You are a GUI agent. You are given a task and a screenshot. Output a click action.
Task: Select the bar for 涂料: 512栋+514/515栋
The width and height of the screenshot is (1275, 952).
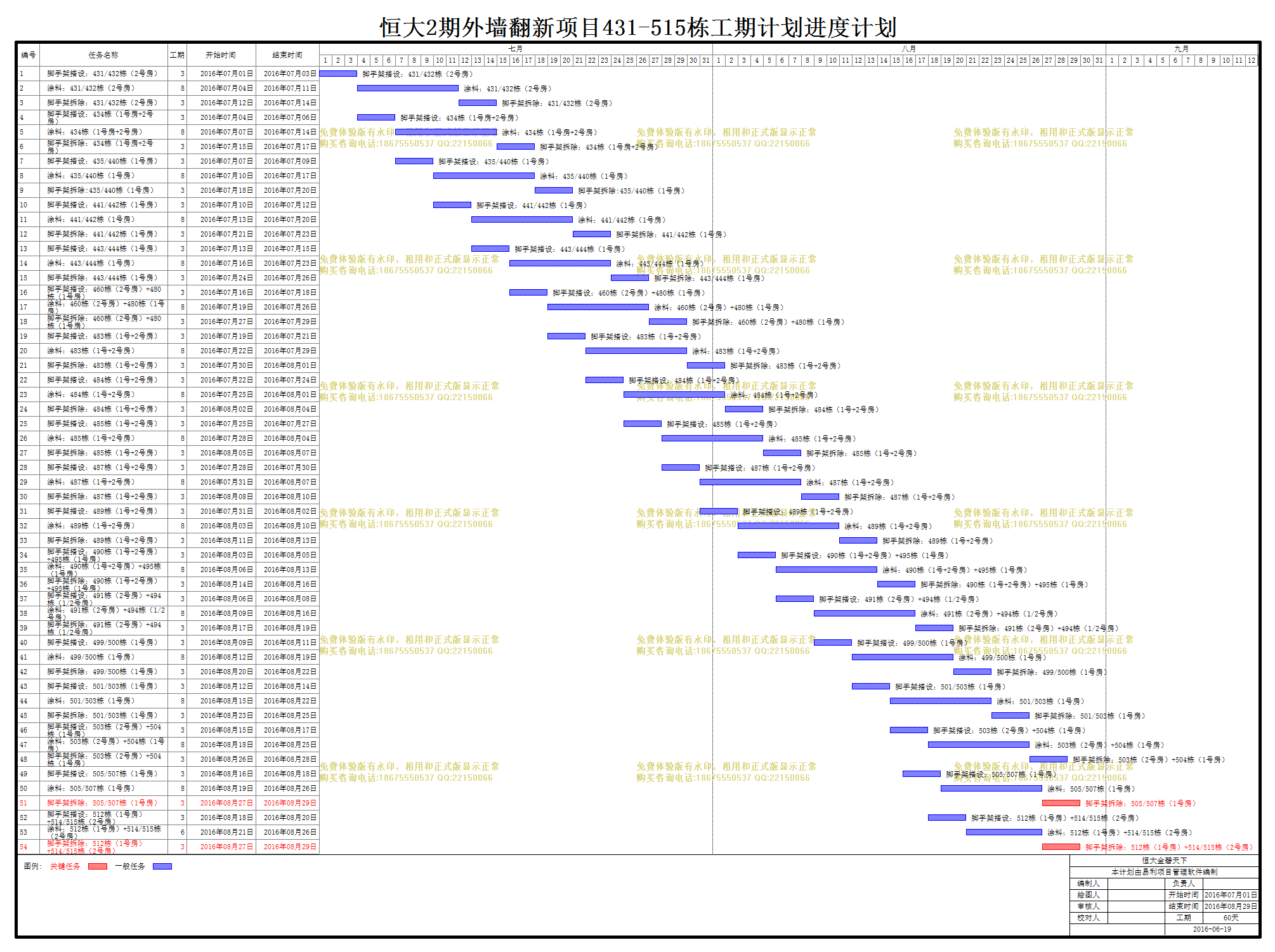click(x=1004, y=832)
